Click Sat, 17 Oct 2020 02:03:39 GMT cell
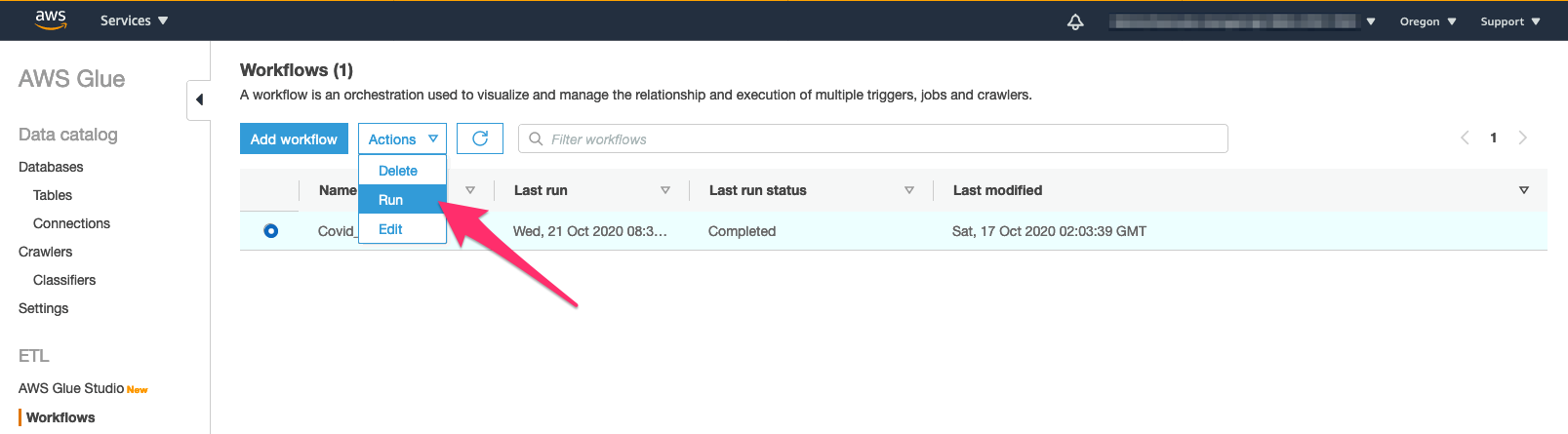The width and height of the screenshot is (1568, 434). pyautogui.click(x=1049, y=231)
